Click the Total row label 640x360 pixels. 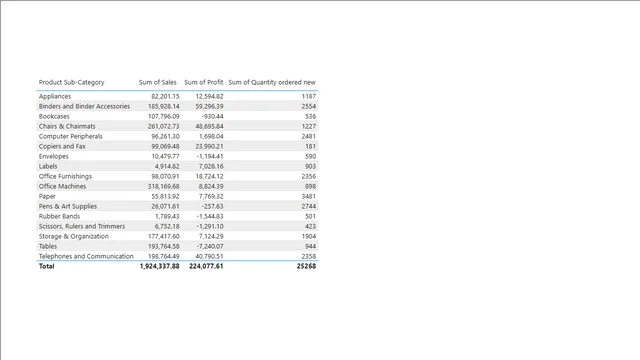tap(47, 266)
